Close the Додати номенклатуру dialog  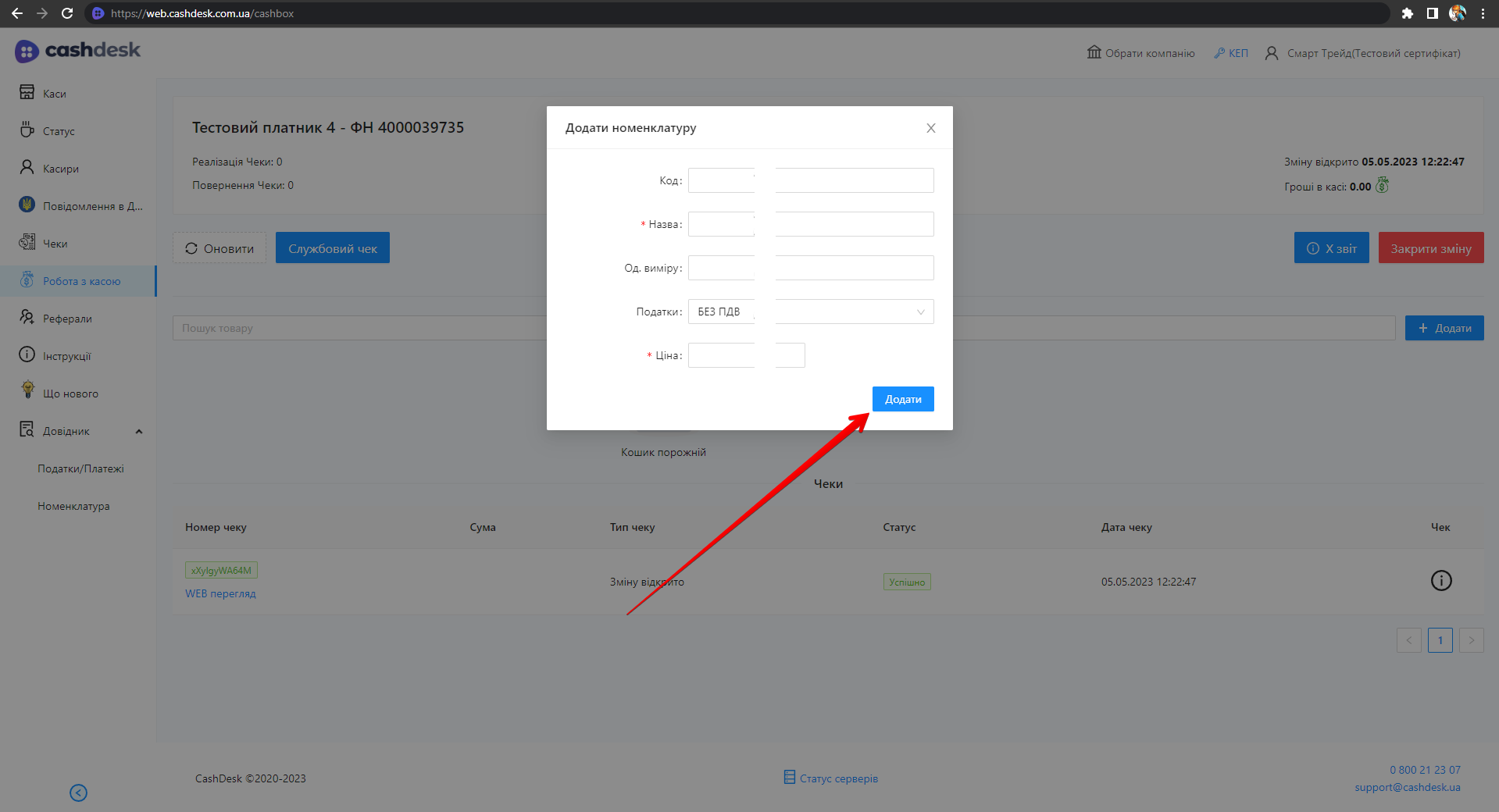(x=930, y=128)
